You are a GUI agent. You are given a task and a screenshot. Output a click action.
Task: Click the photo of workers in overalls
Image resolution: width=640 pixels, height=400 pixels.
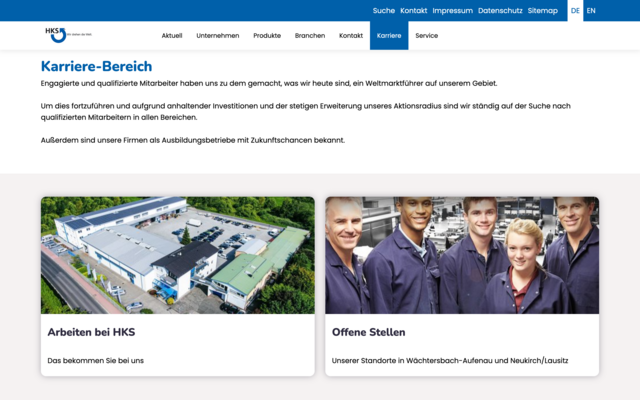pos(462,255)
